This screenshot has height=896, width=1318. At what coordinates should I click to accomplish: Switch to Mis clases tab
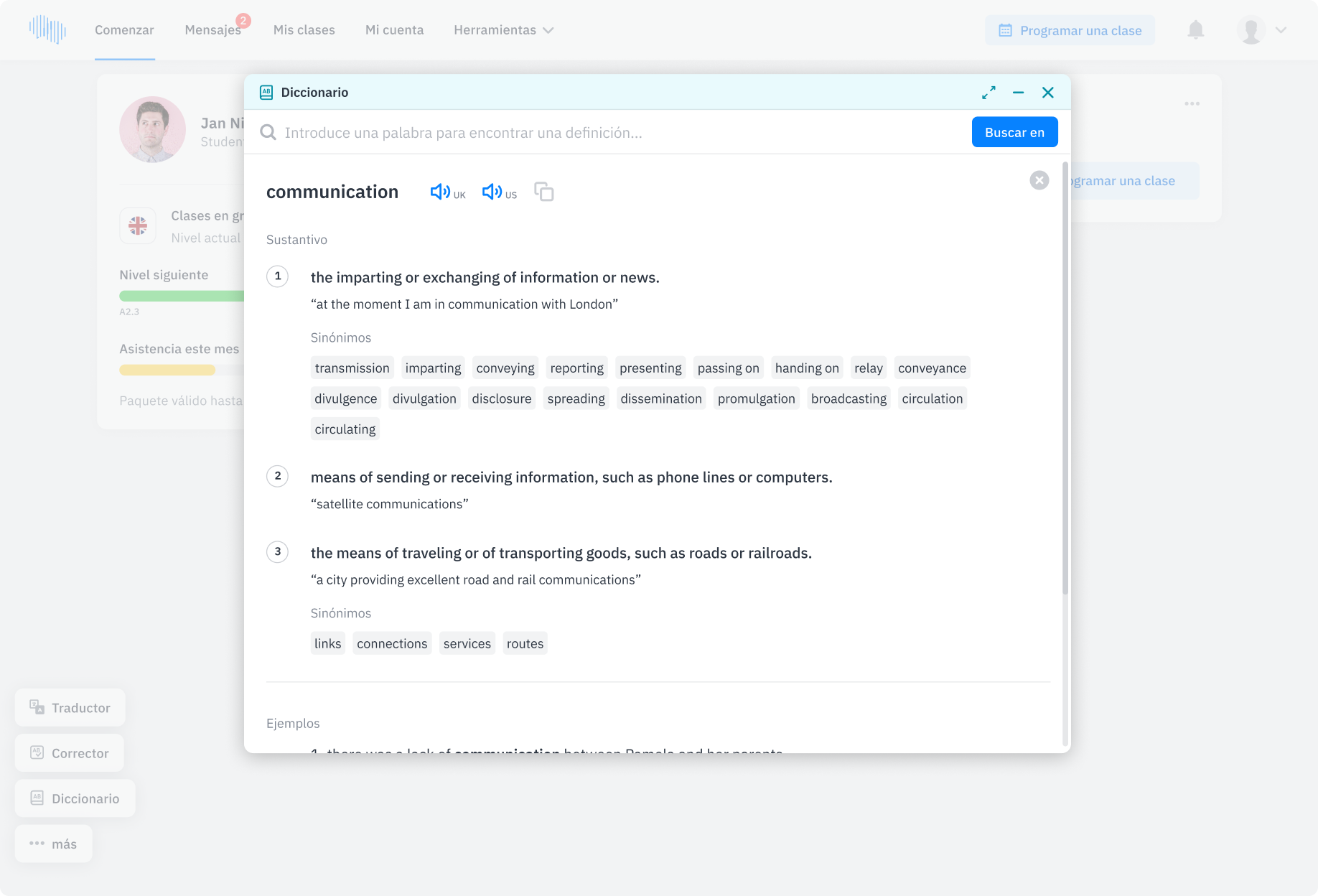pos(304,30)
